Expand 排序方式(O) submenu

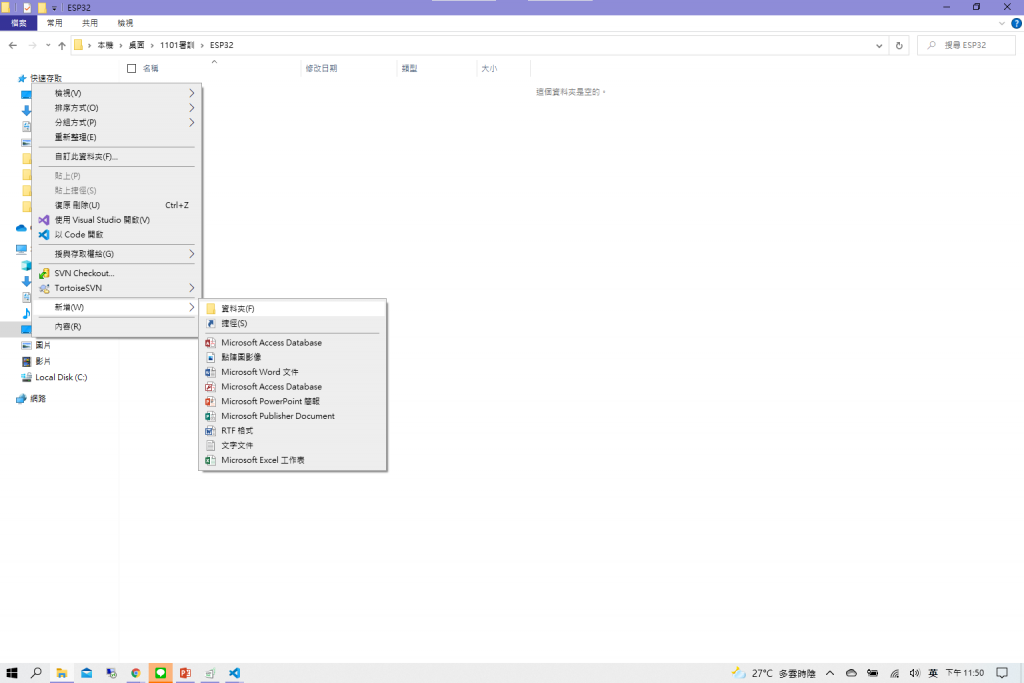click(116, 108)
